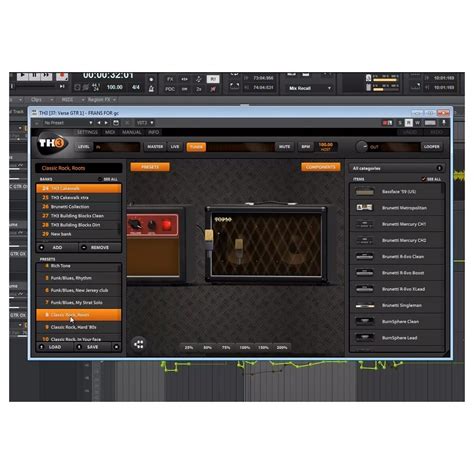Select bank '25 TH3 Cakewalk xtra'
Image resolution: width=474 pixels, height=474 pixels.
pos(79,198)
